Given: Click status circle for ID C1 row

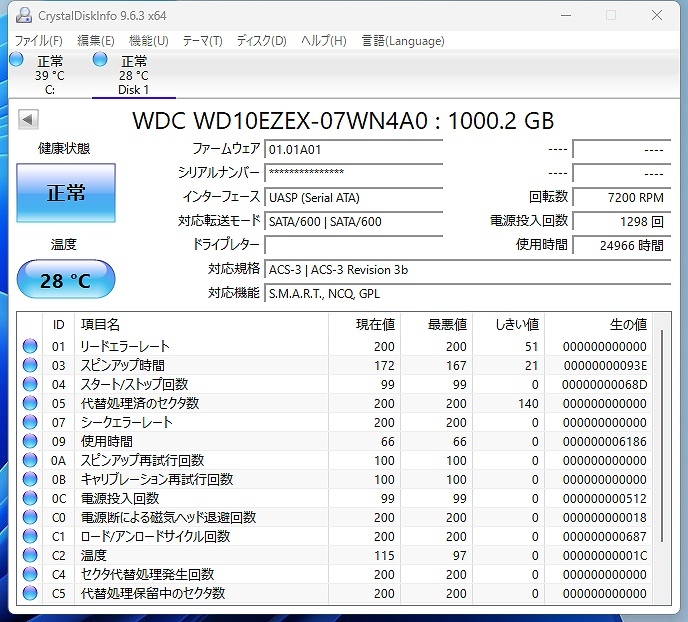Looking at the screenshot, I should 30,536.
